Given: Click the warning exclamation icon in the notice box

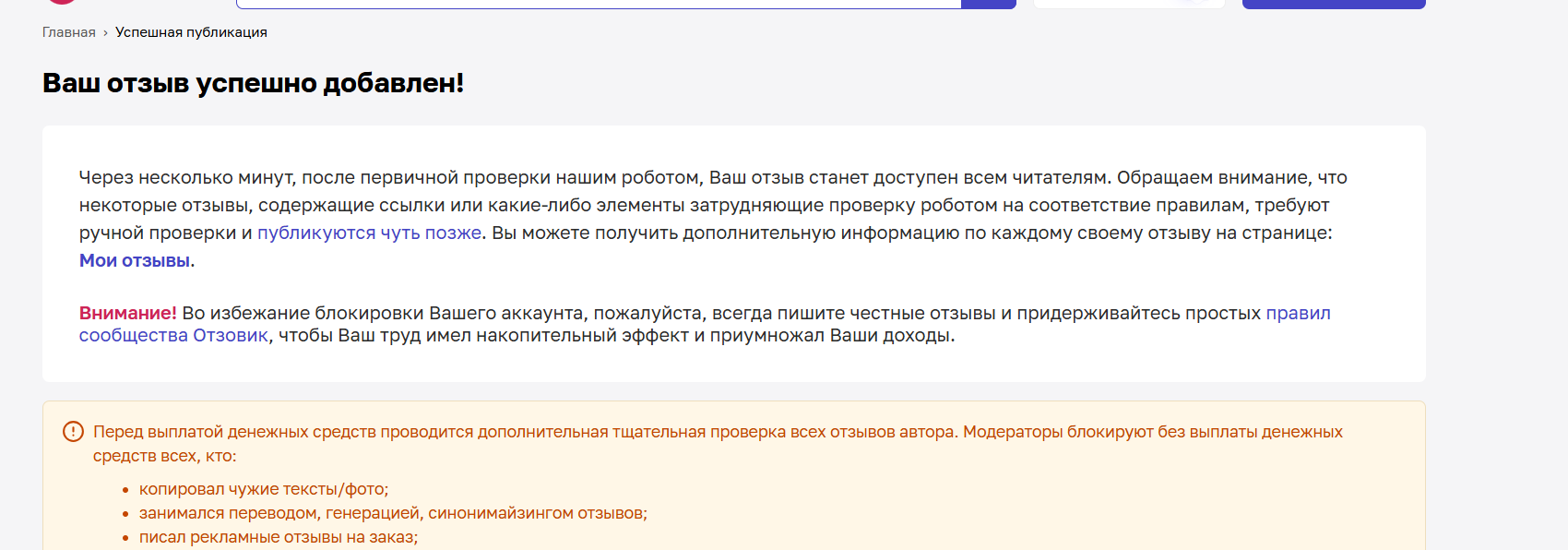Looking at the screenshot, I should [73, 432].
